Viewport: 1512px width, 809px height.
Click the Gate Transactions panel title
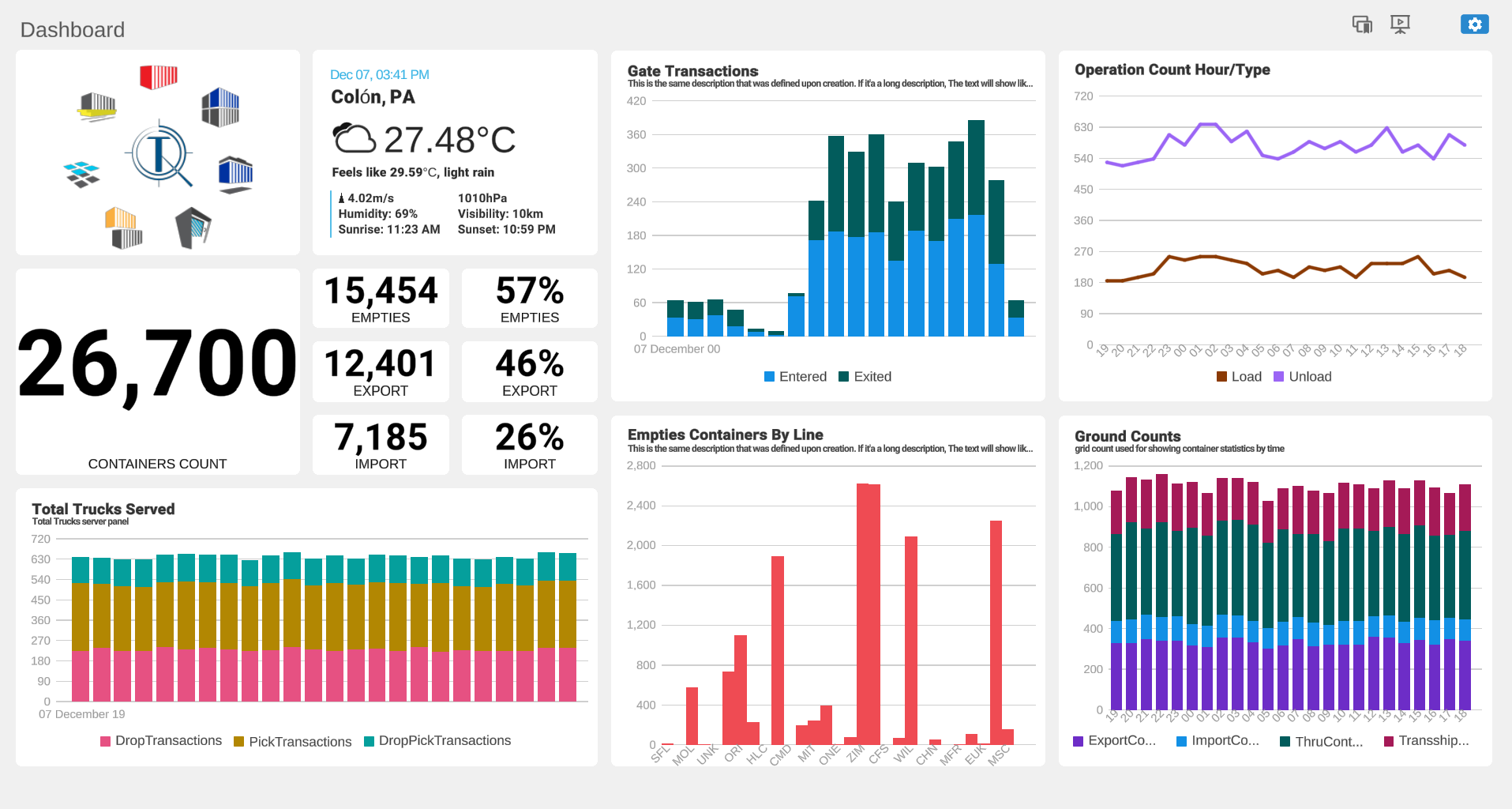coord(692,71)
